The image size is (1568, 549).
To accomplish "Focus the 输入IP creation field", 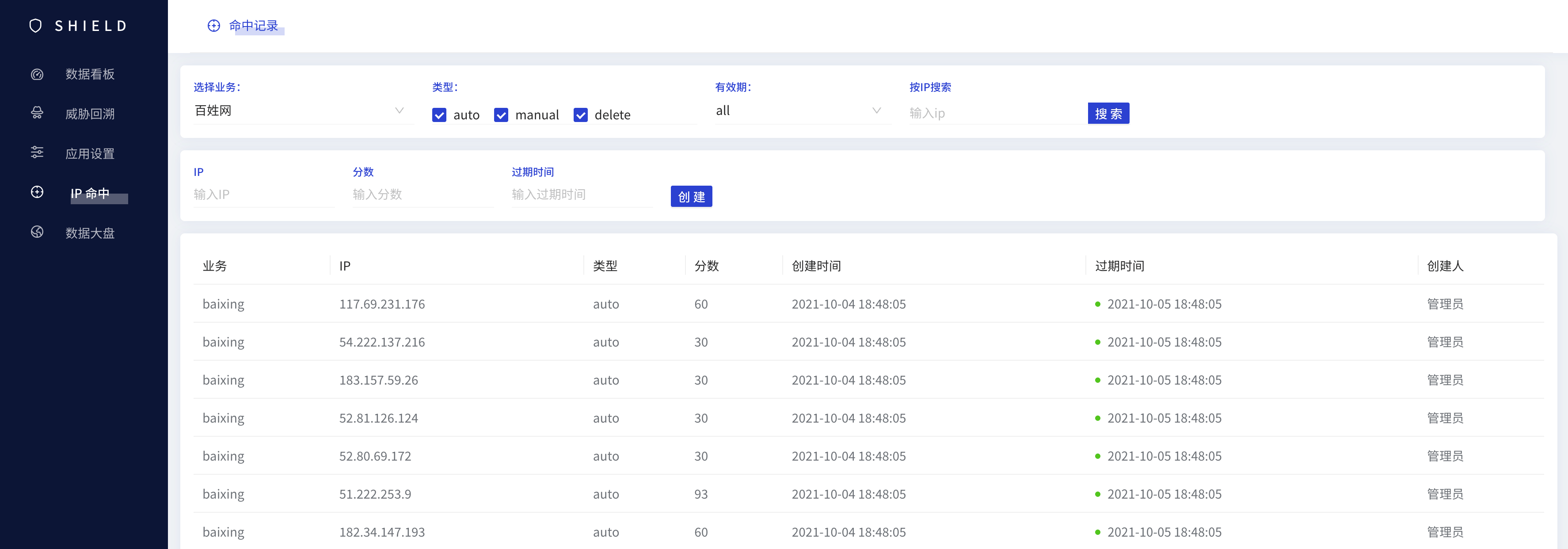I will click(263, 194).
